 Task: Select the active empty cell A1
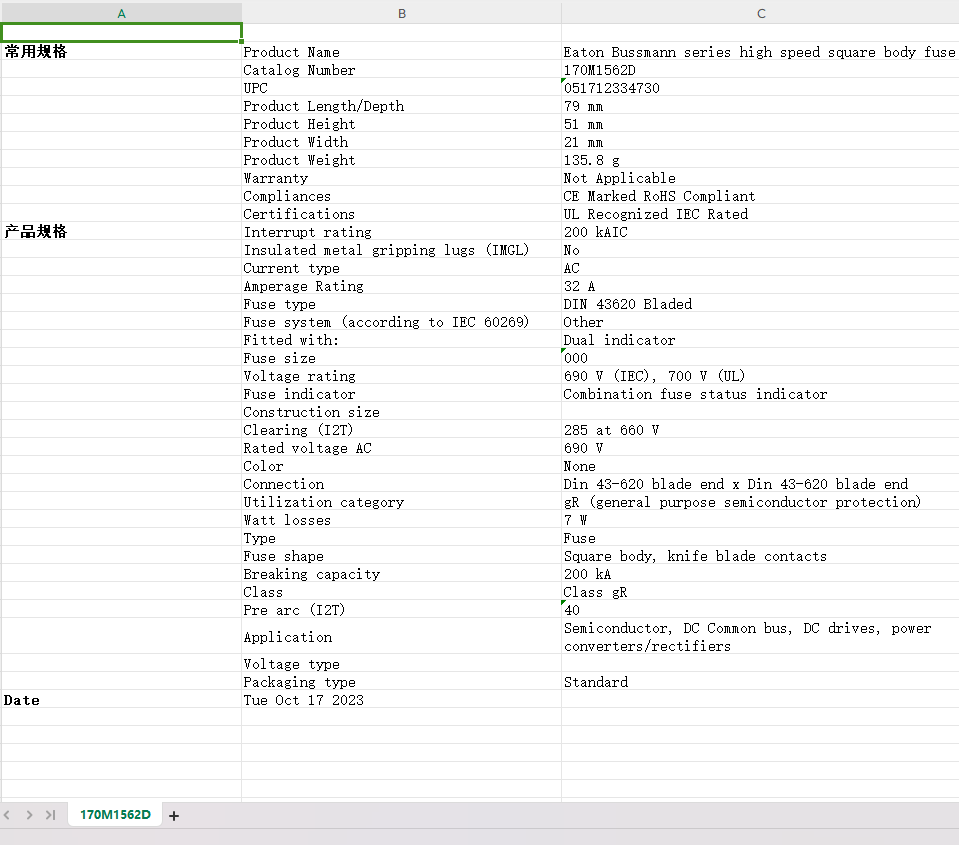pyautogui.click(x=121, y=32)
